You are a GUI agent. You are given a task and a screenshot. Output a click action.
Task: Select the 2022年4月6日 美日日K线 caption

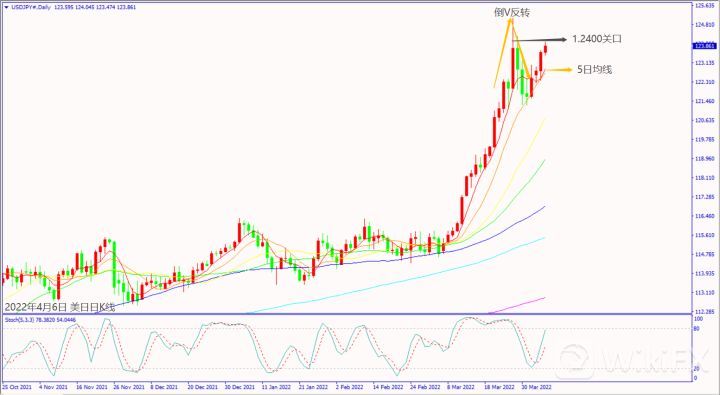(x=60, y=307)
